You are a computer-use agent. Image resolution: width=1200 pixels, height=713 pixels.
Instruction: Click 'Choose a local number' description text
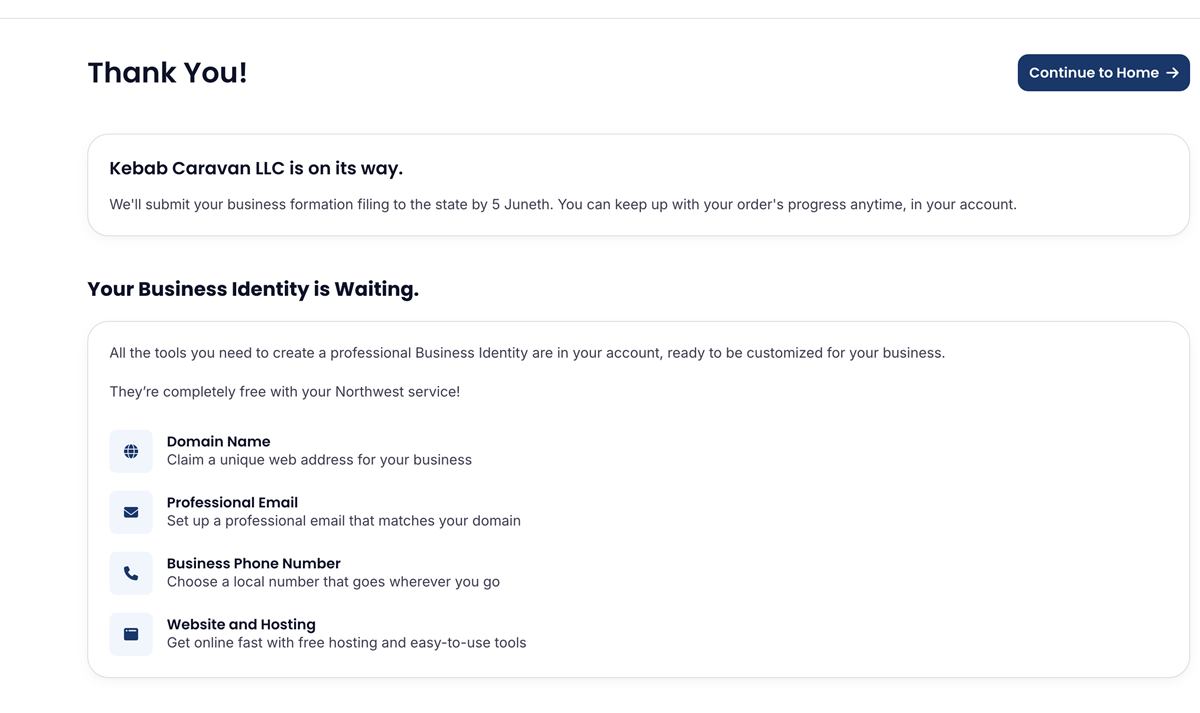(x=333, y=582)
